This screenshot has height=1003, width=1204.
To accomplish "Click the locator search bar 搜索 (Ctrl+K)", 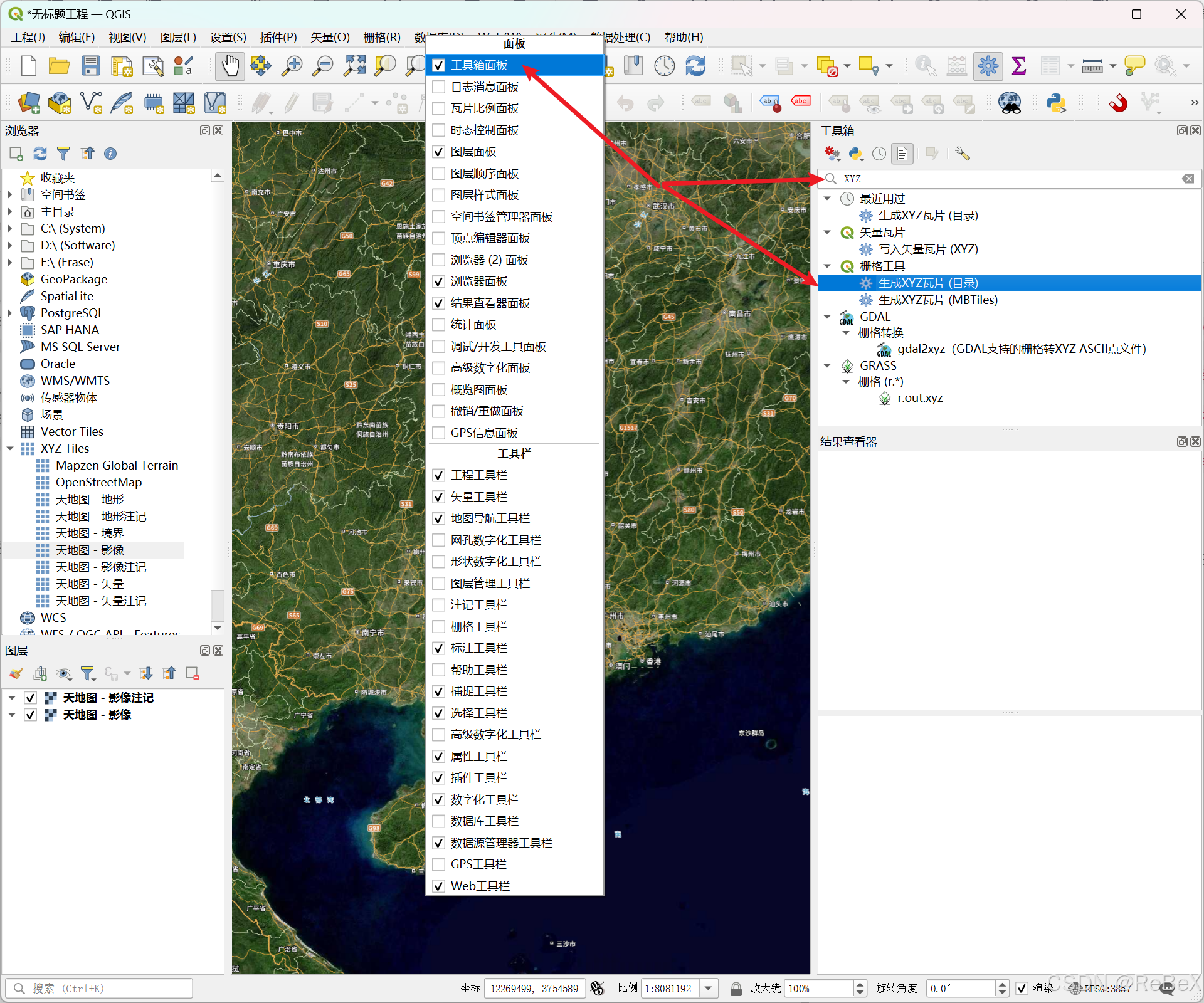I will coord(99,989).
